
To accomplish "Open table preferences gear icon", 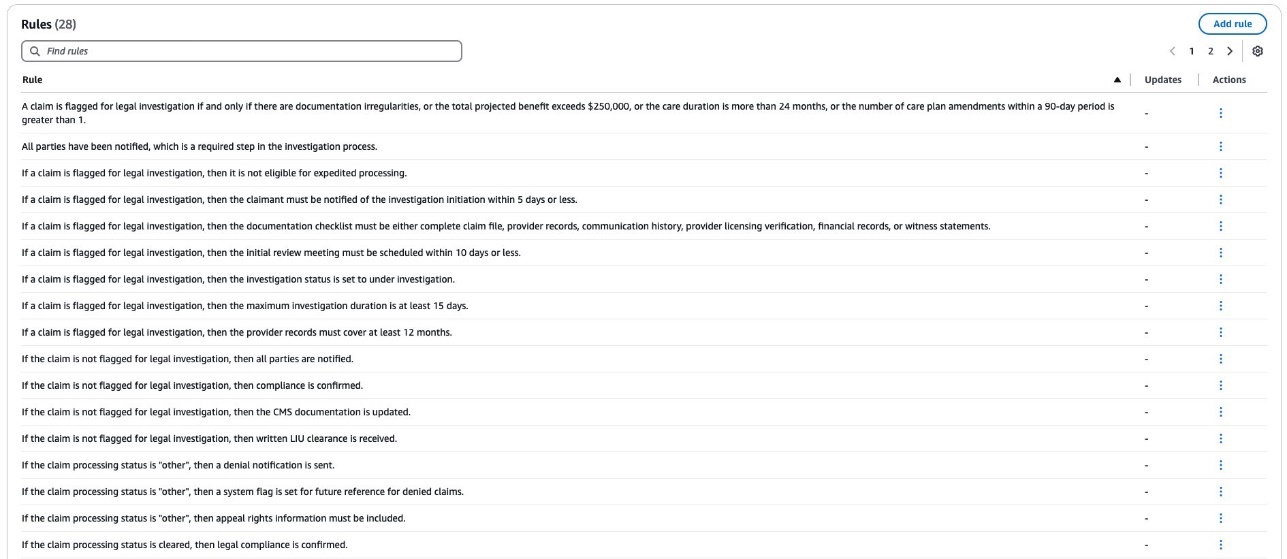I will coord(1259,51).
